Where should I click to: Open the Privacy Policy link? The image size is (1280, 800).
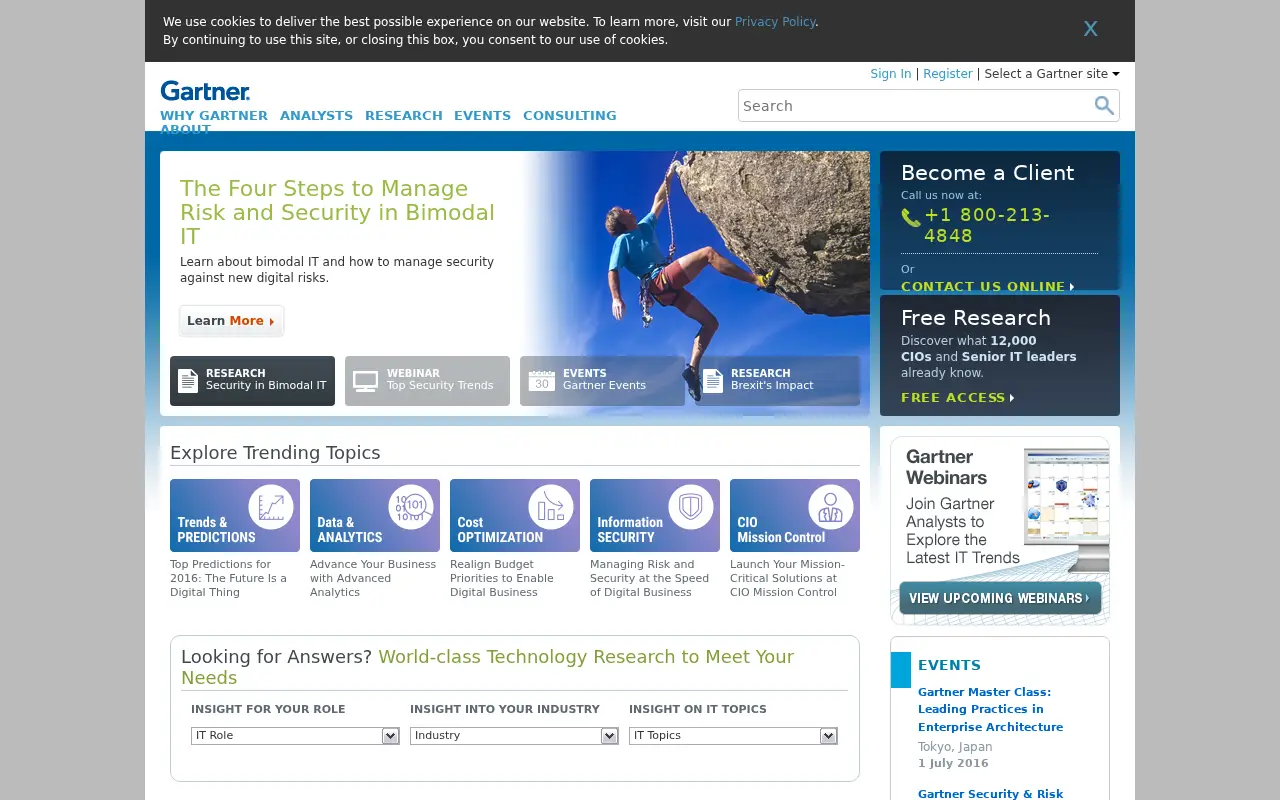pos(775,22)
